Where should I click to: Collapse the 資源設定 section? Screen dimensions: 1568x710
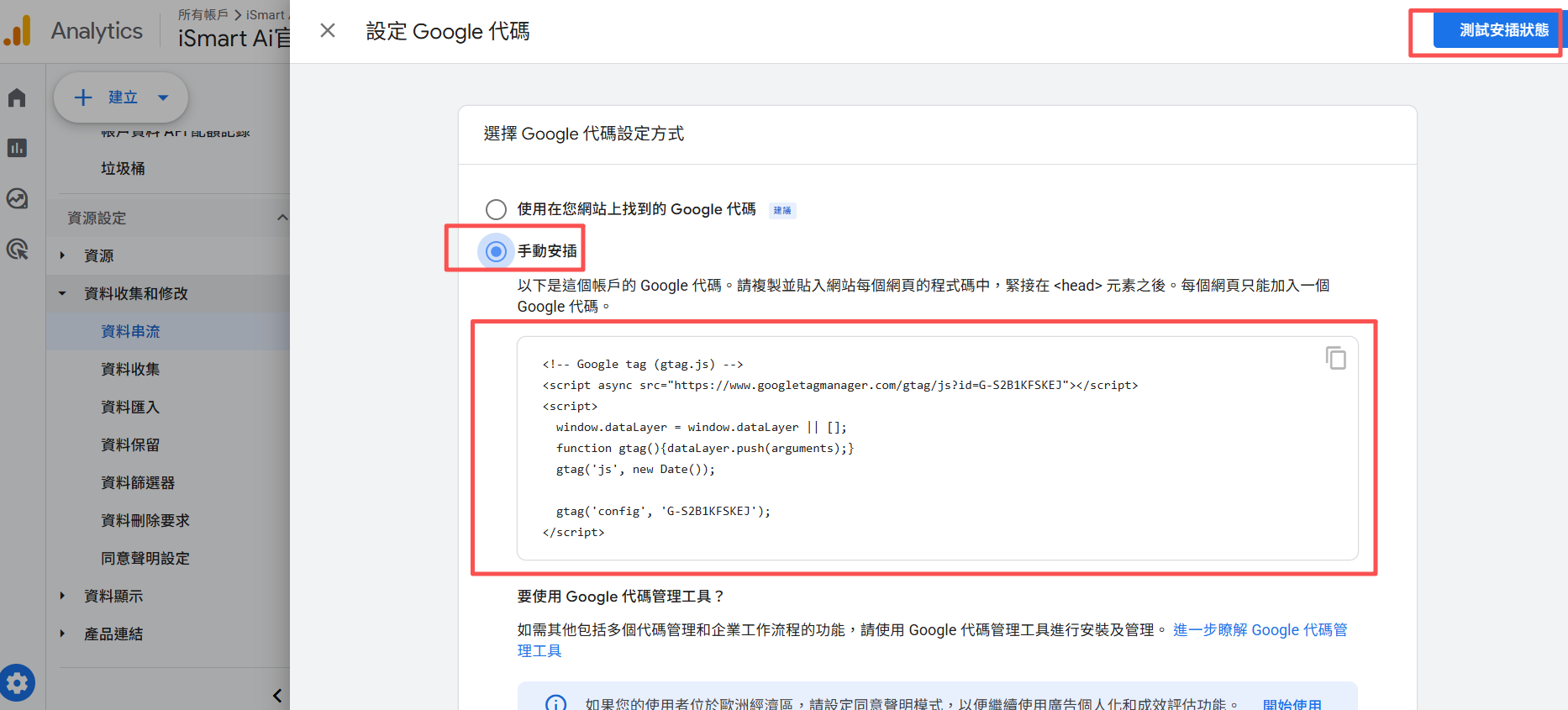coord(282,218)
